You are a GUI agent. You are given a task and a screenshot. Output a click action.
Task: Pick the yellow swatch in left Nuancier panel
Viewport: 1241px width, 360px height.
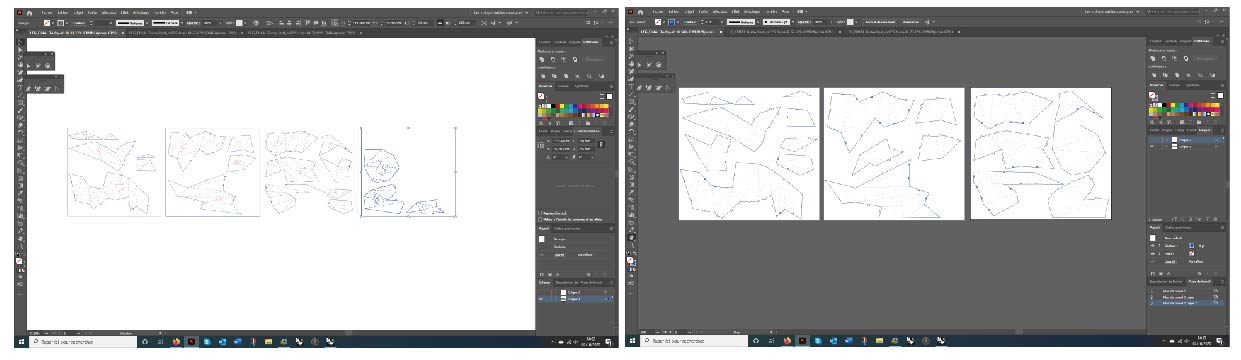[x=563, y=105]
